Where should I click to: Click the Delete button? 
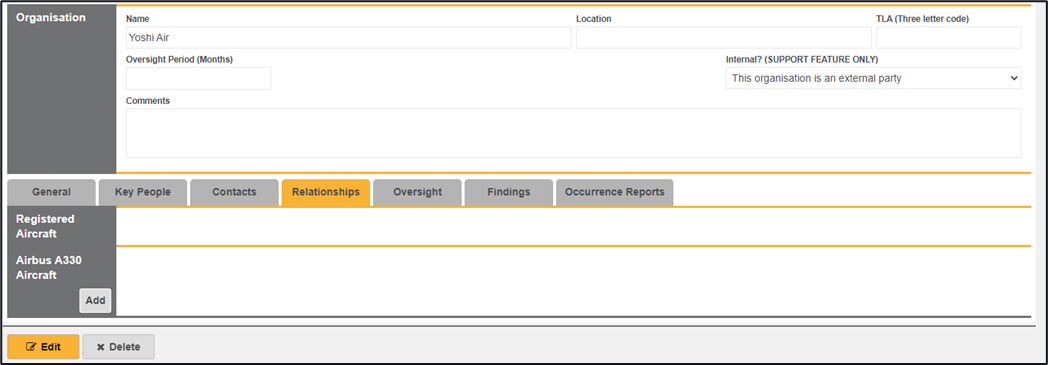(118, 347)
